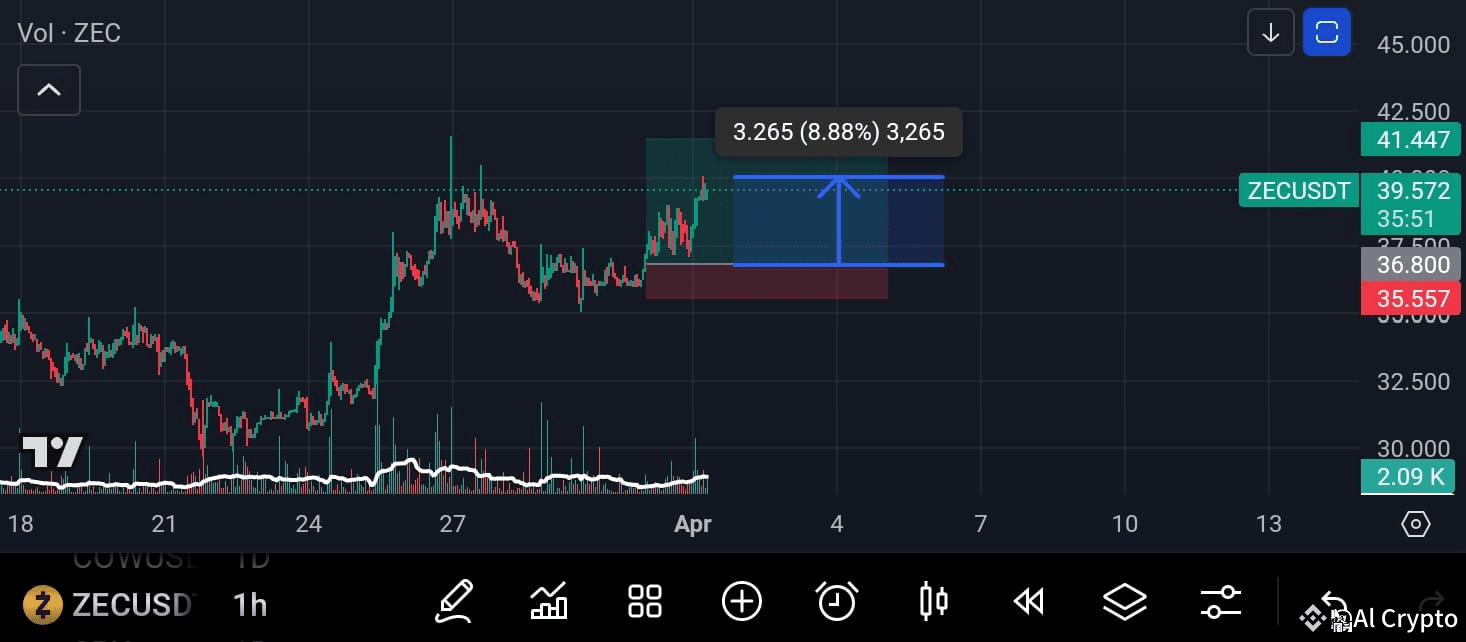
Task: Tap the ZECUSDT label on the price axis
Action: 1298,190
